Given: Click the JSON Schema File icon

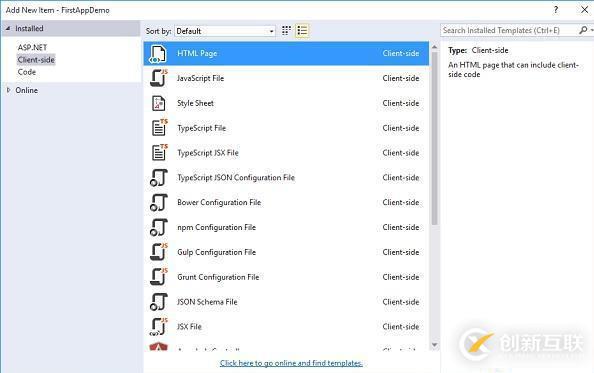Looking at the screenshot, I should (x=159, y=302).
